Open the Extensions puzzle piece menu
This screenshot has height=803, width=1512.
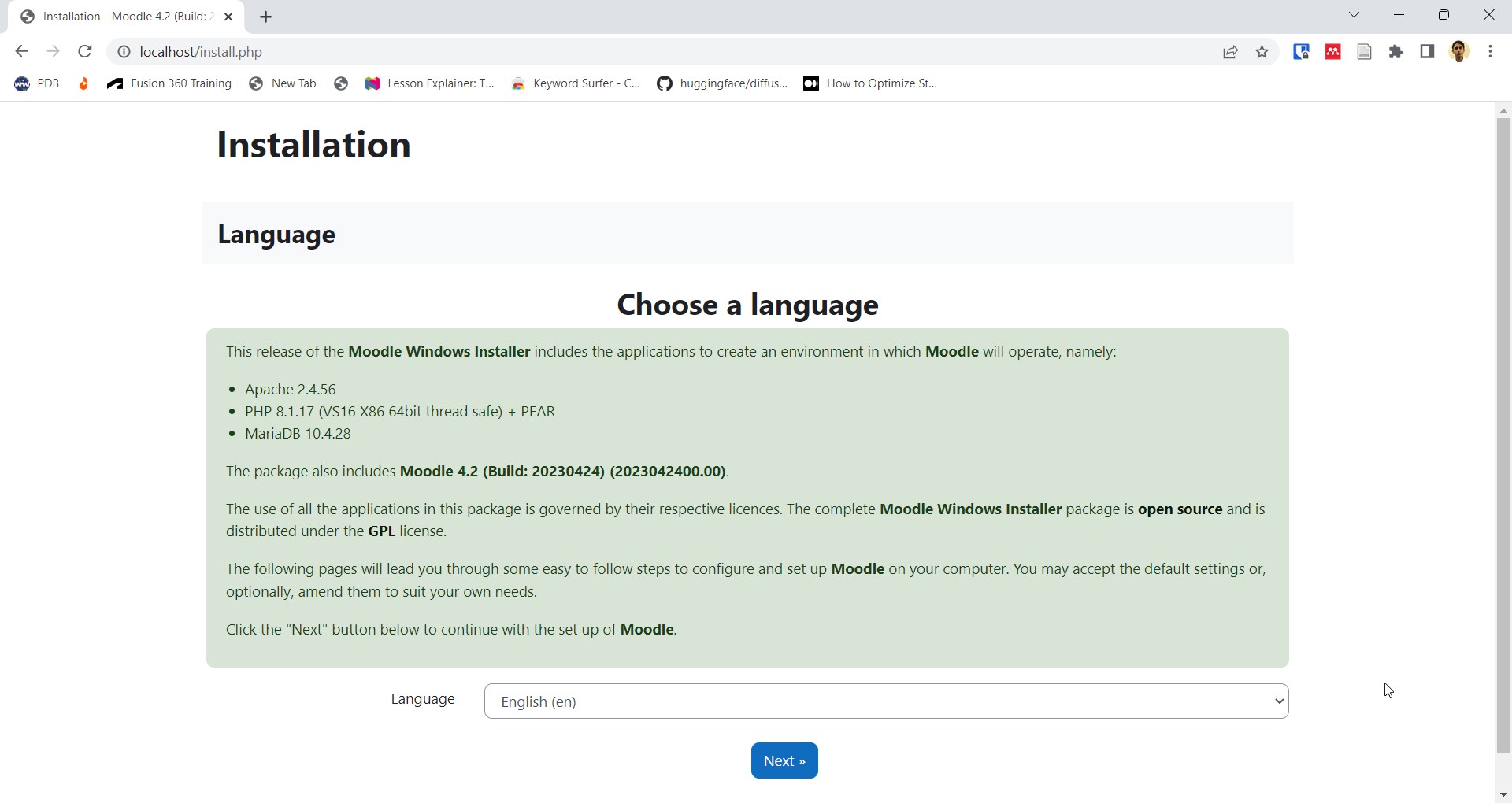tap(1395, 52)
